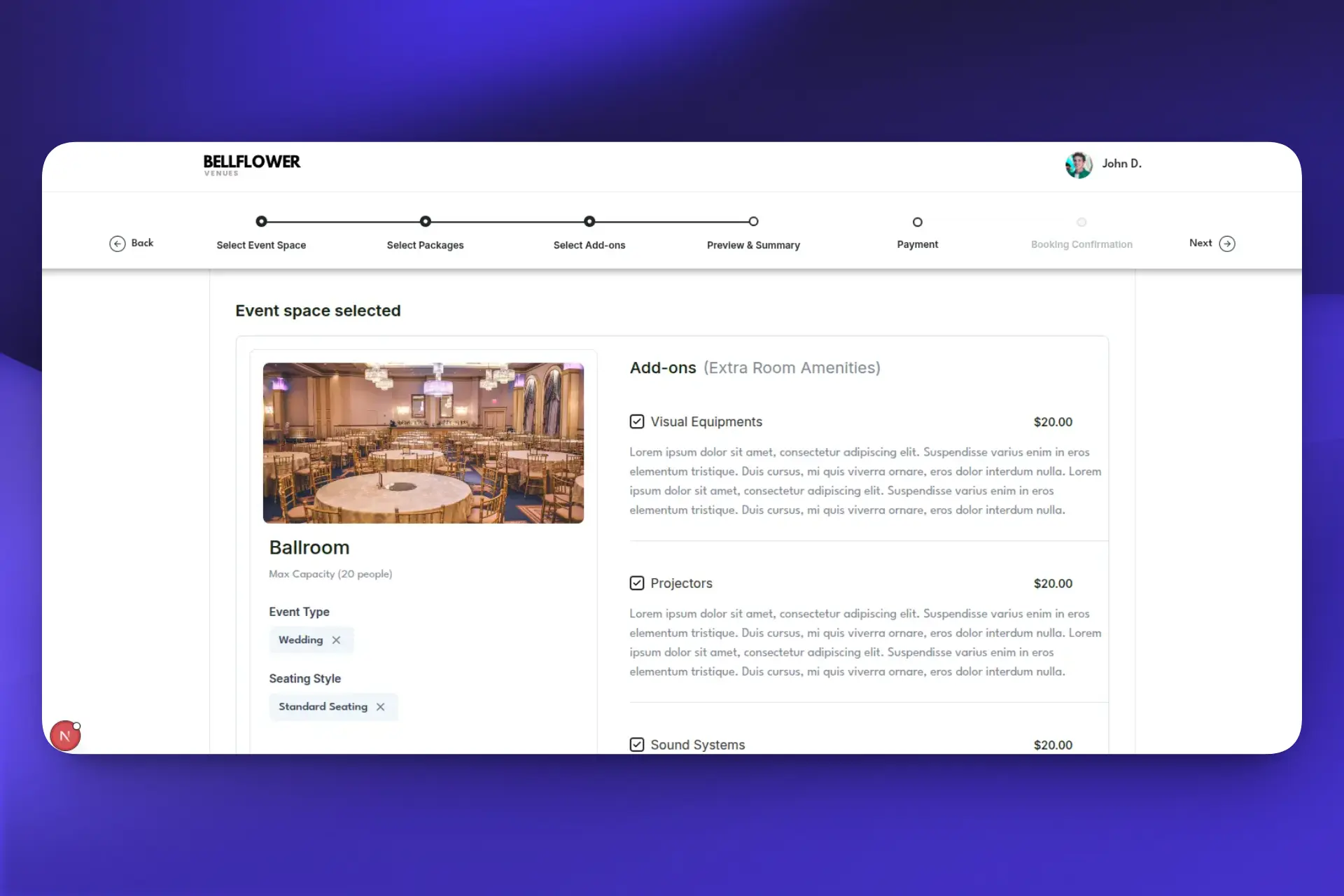Jump to the Payment step

(x=917, y=244)
